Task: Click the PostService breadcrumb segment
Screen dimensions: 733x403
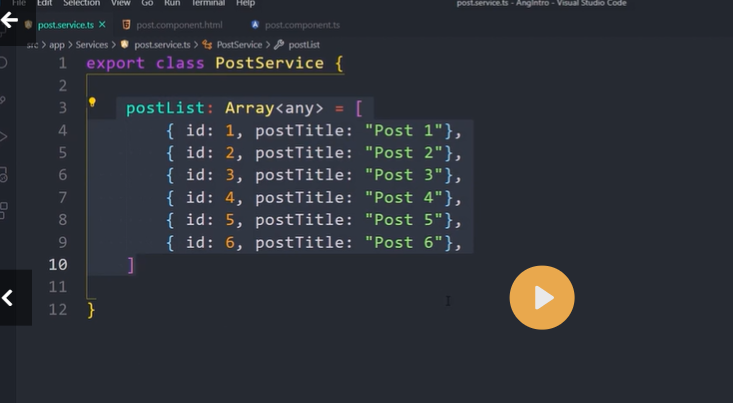Action: [238, 44]
